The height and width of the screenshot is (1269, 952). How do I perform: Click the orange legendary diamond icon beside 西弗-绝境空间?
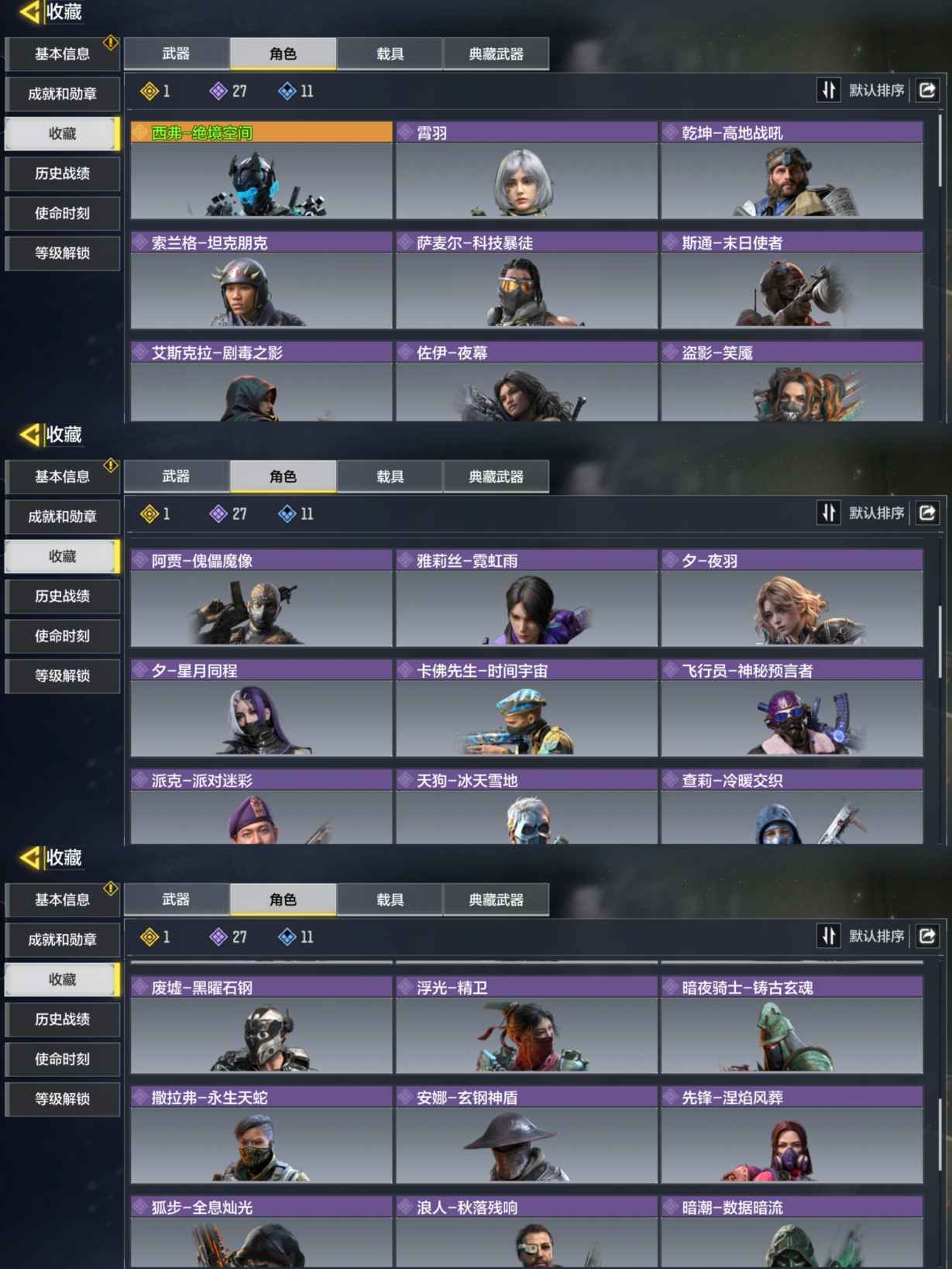coord(140,133)
